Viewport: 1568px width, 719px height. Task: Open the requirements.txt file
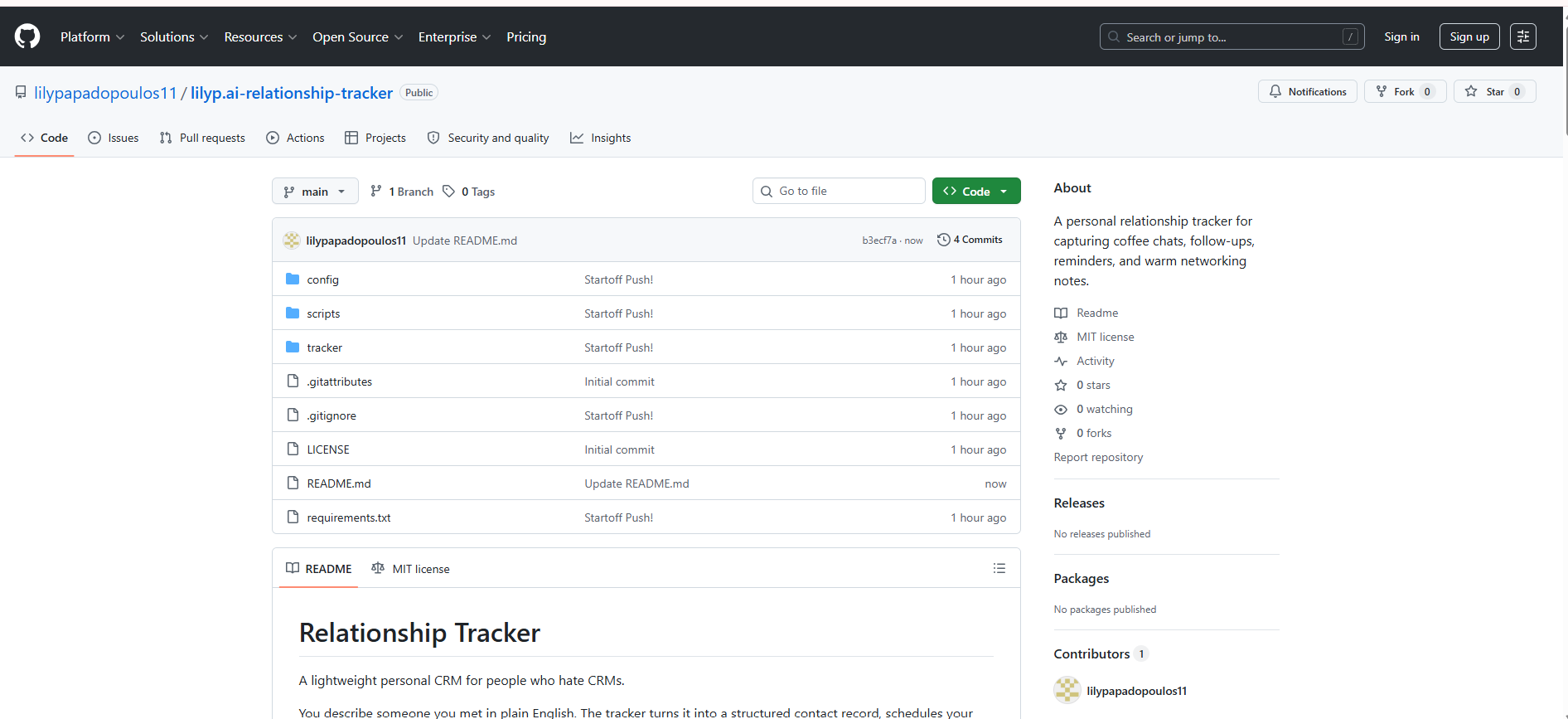click(x=349, y=517)
